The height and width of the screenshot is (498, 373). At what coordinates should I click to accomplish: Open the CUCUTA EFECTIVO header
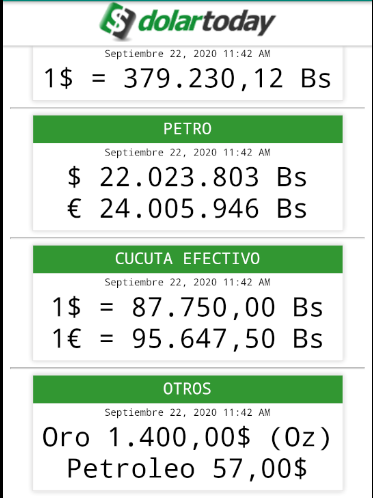(x=188, y=259)
